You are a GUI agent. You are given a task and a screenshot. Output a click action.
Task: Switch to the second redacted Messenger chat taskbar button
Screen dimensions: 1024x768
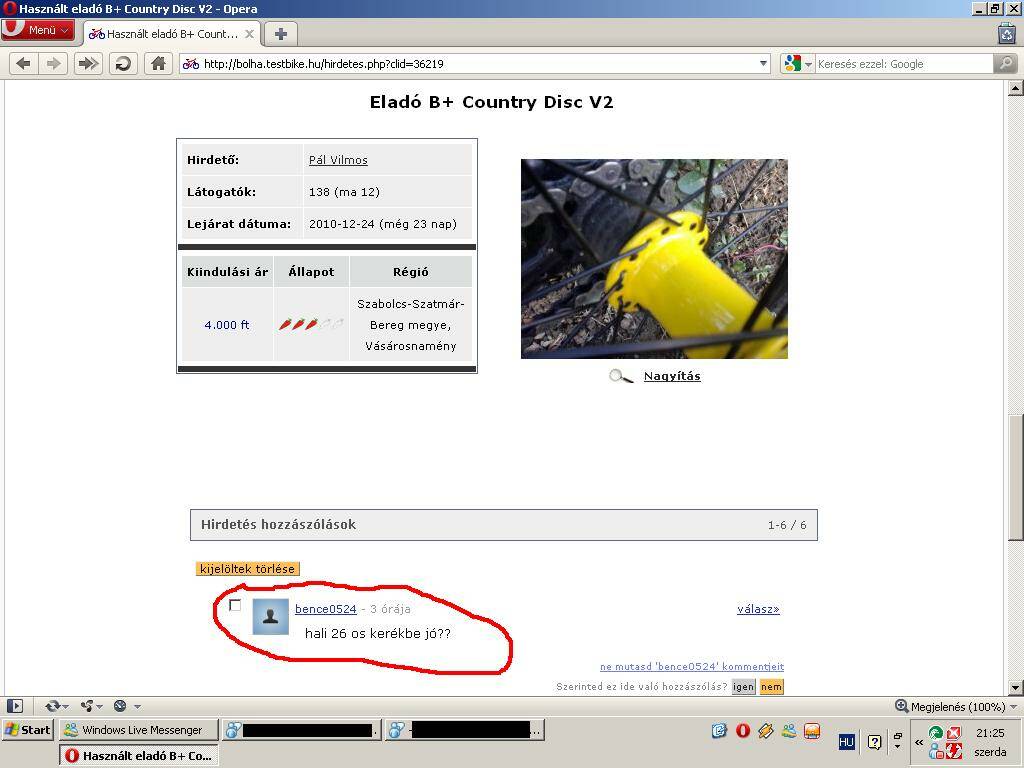464,730
